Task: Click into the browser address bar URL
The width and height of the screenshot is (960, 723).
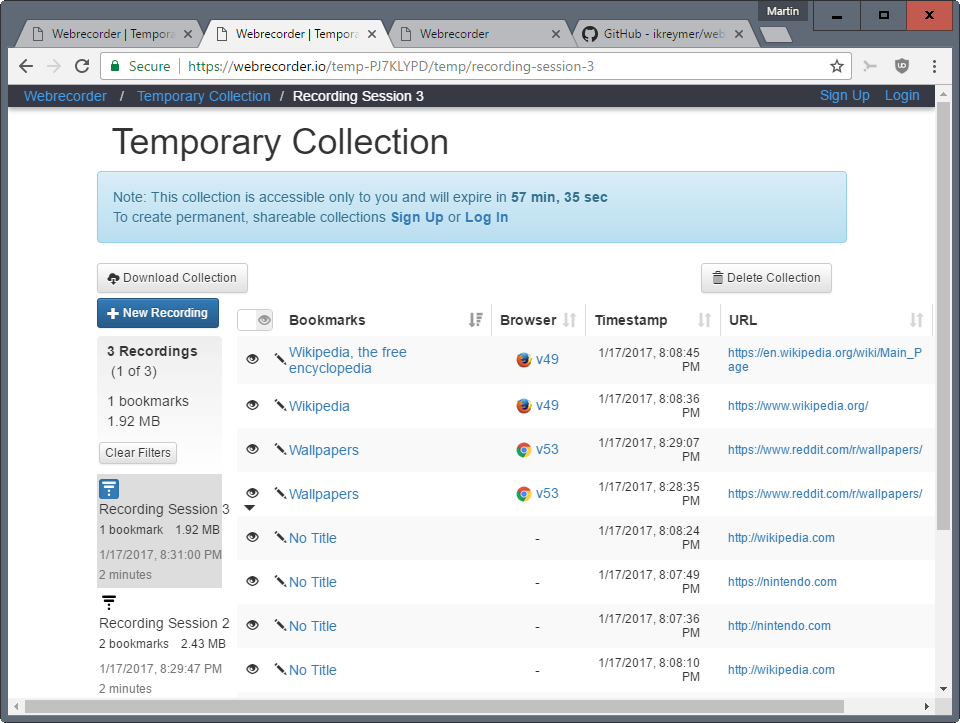Action: click(x=391, y=66)
